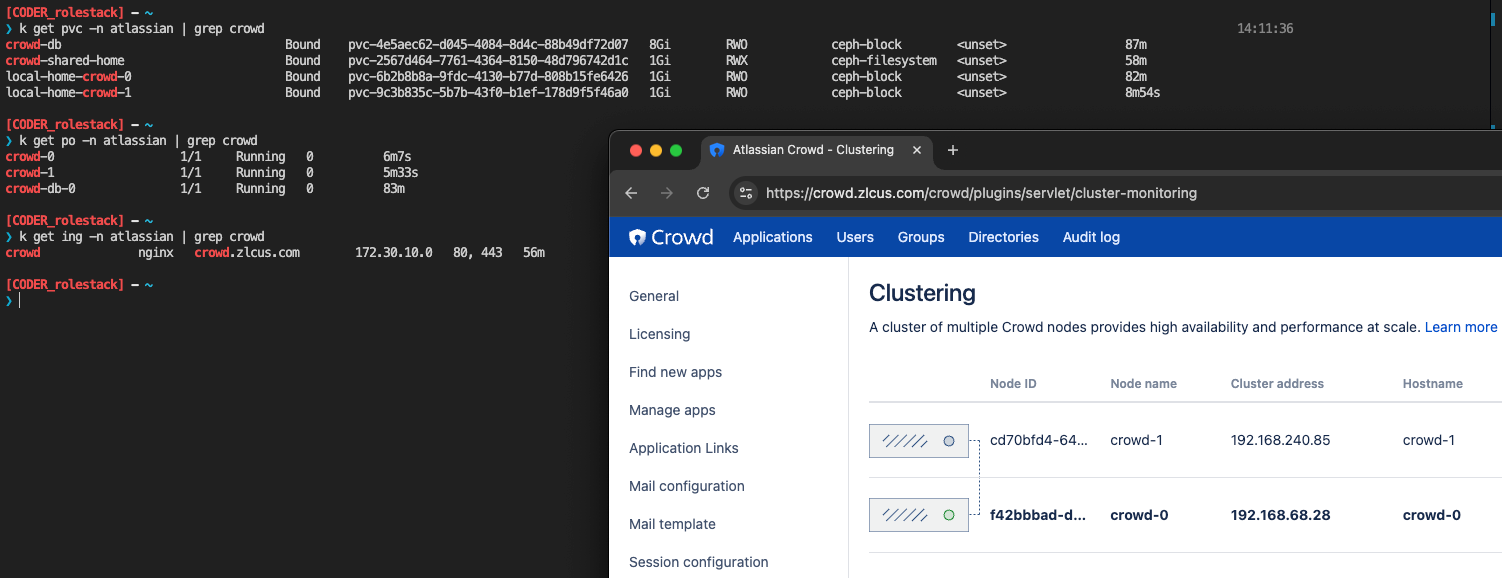1502x578 pixels.
Task: Click the Clustering page heading
Action: [922, 293]
